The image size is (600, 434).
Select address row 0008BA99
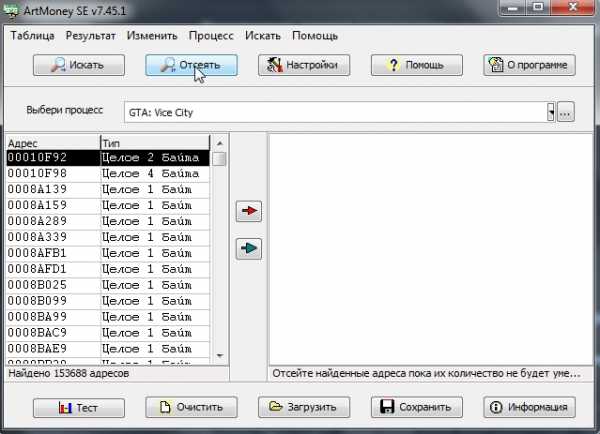(108, 317)
